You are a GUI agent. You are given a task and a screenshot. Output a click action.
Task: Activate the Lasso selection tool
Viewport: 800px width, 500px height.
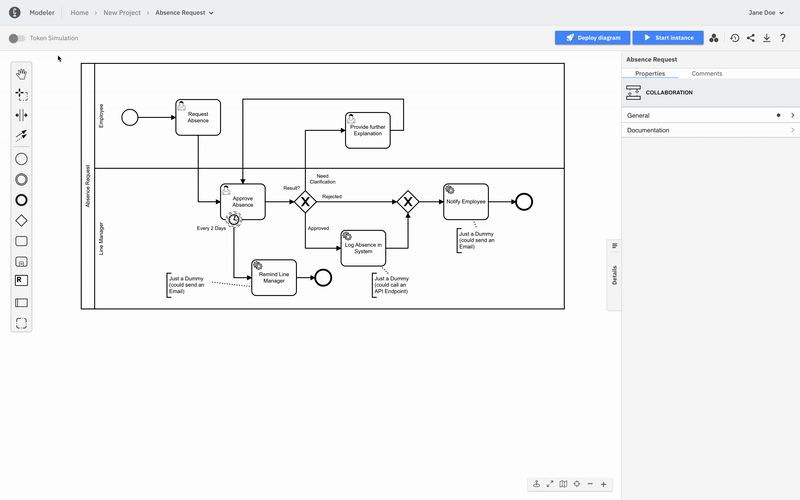[21, 94]
